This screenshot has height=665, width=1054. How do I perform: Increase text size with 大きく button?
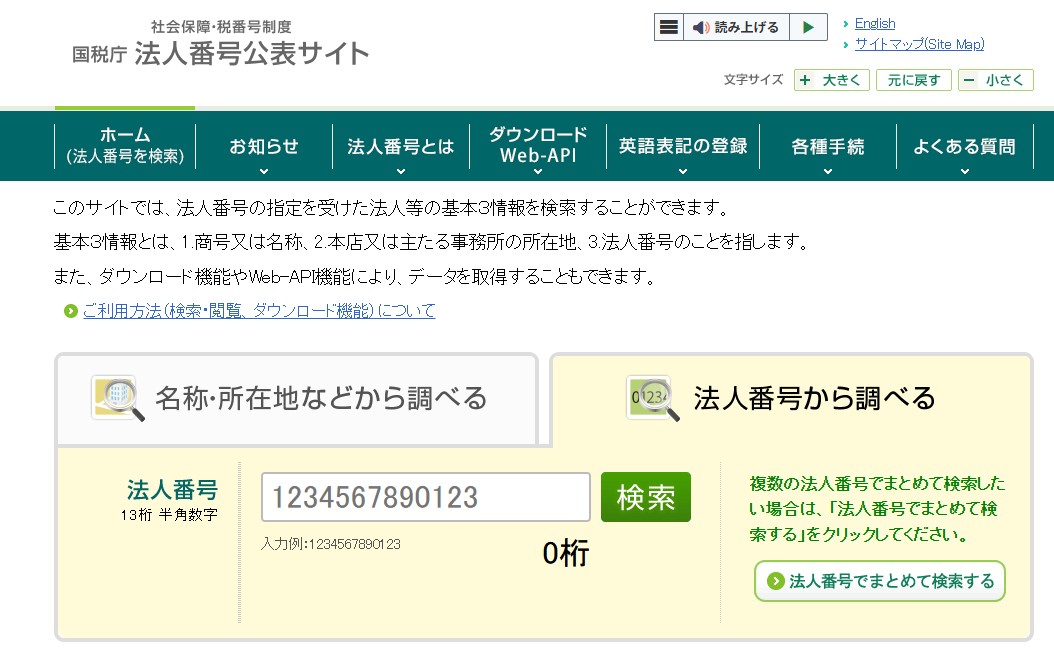[832, 81]
